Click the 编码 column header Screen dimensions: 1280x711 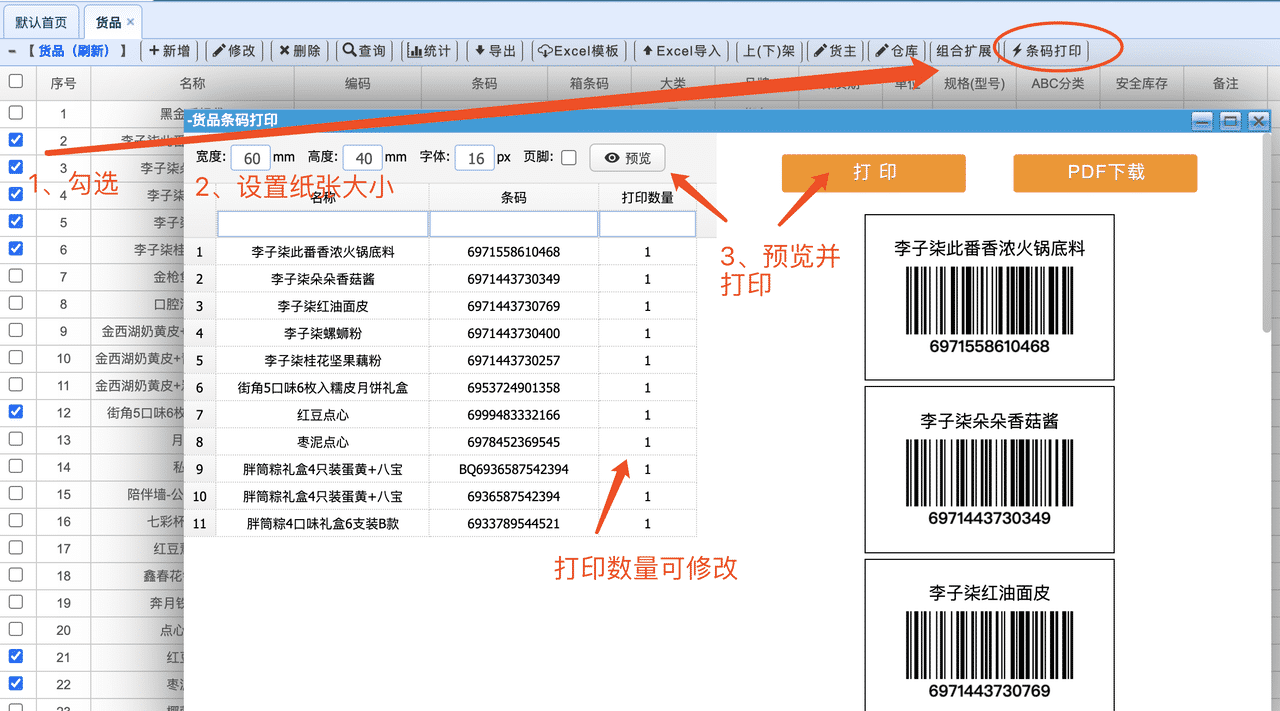[358, 84]
